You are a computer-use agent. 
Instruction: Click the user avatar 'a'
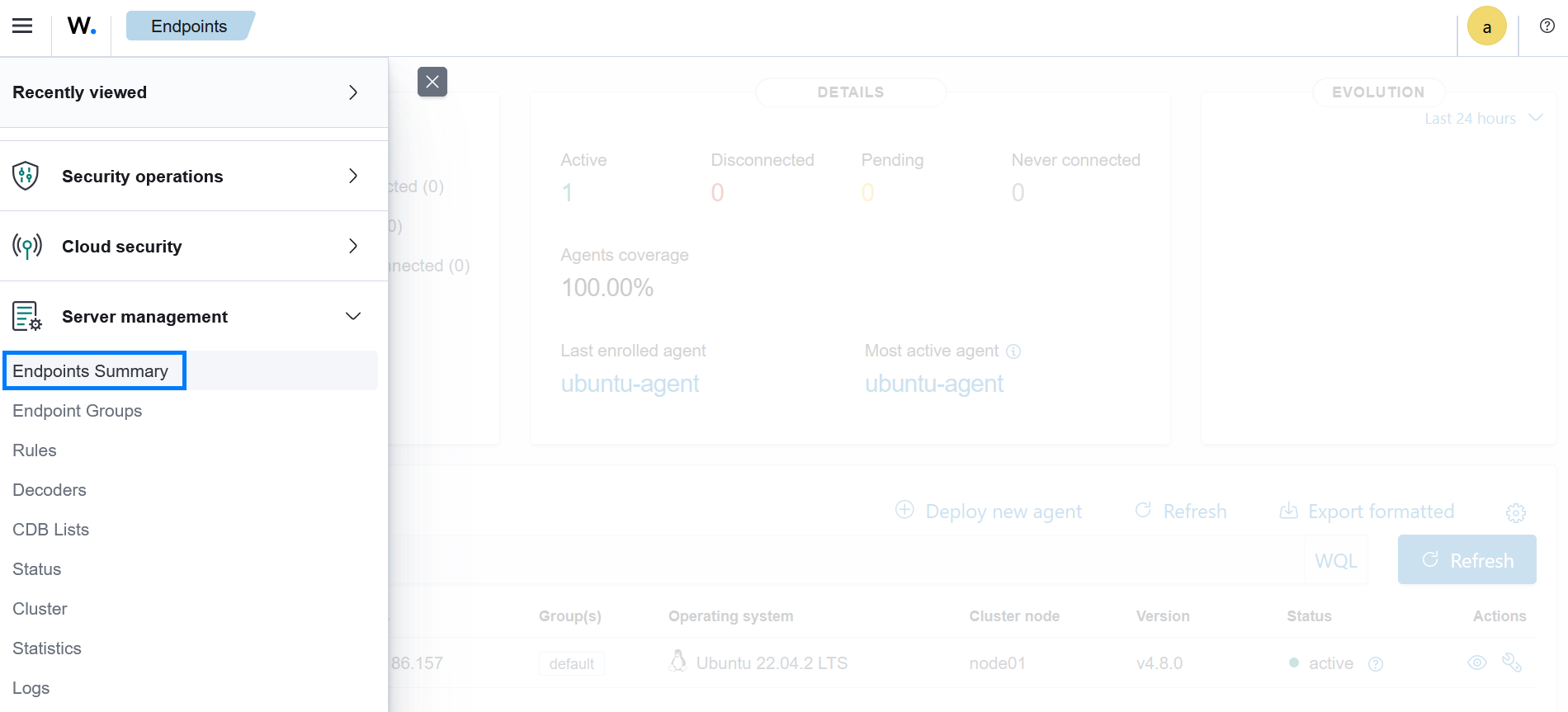[1486, 26]
